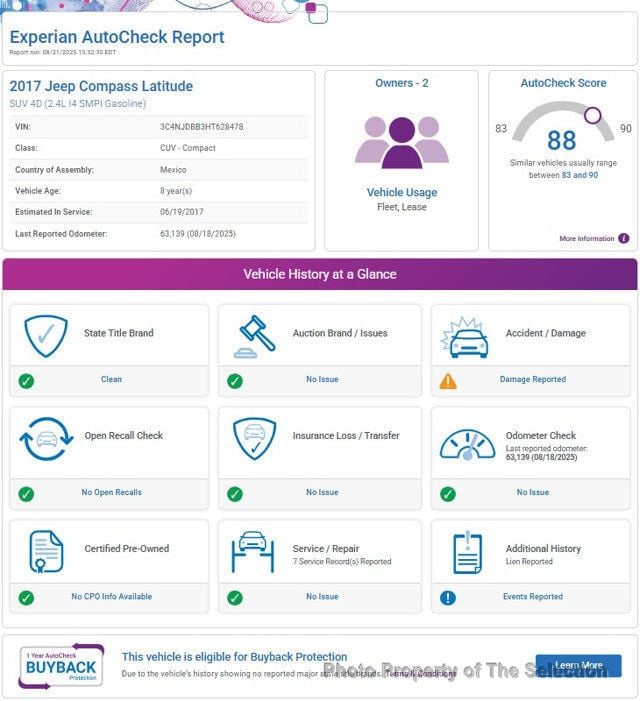Viewport: 640px width, 701px height.
Task: Click the Owners - 2 heading
Action: [402, 83]
